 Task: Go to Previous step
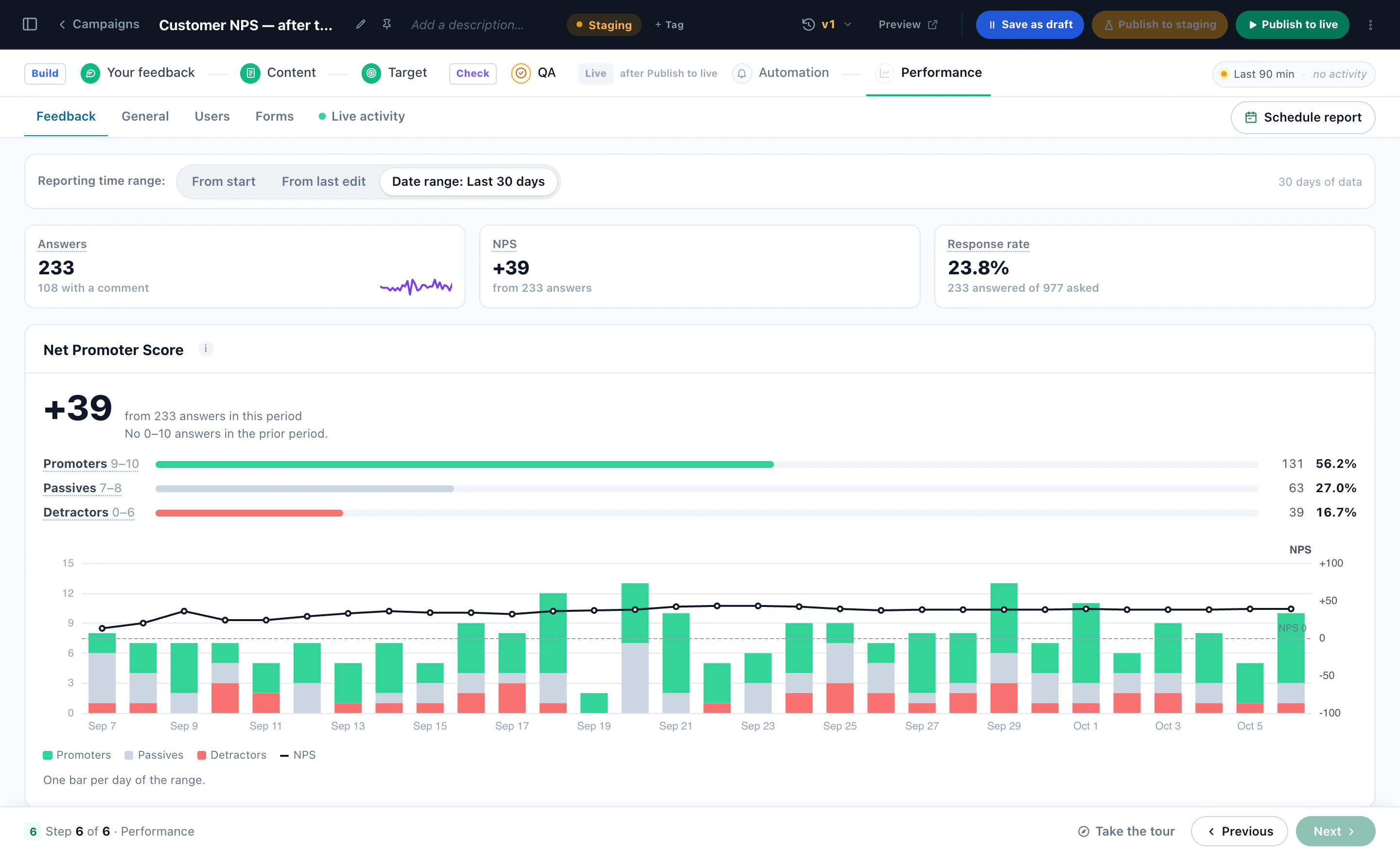click(1239, 831)
